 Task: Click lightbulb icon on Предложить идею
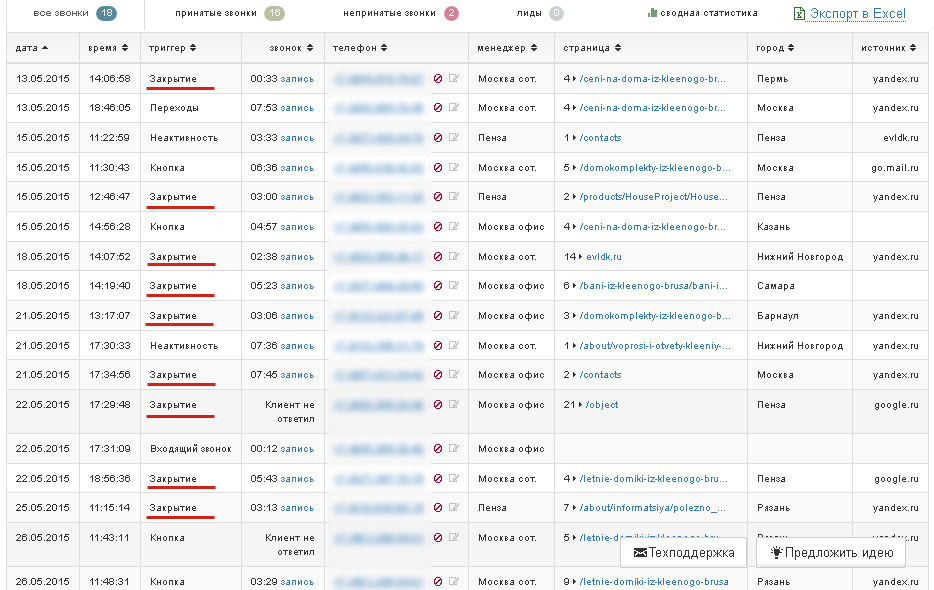coord(776,552)
